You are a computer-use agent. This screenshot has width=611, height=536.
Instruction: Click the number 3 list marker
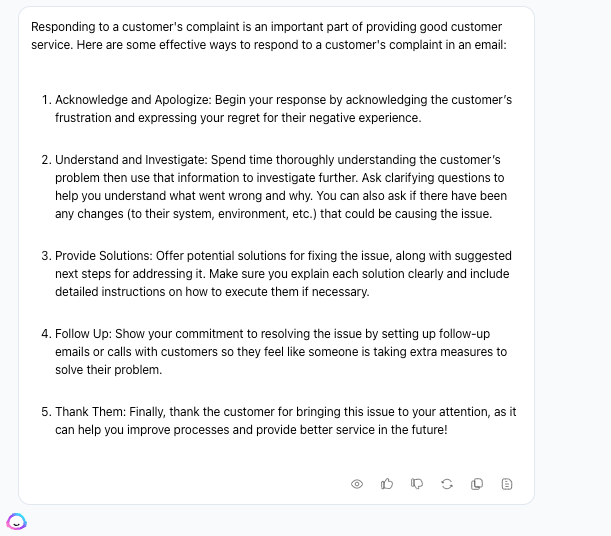pyautogui.click(x=46, y=256)
